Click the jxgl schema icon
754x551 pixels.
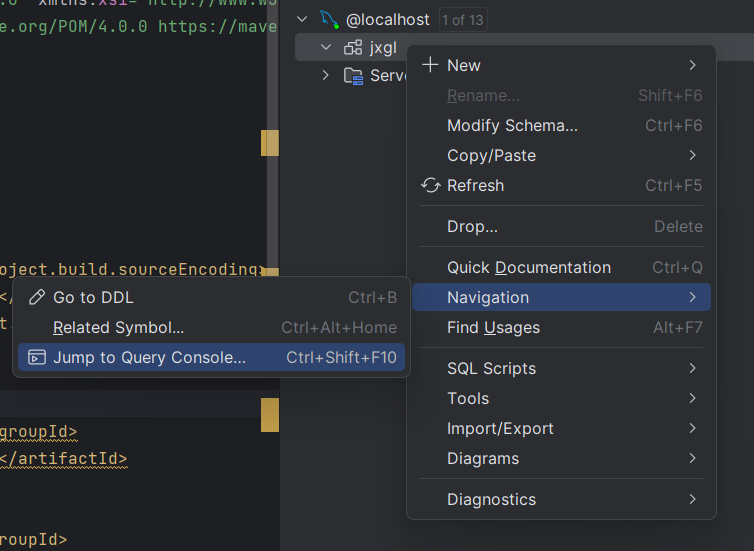[x=353, y=48]
